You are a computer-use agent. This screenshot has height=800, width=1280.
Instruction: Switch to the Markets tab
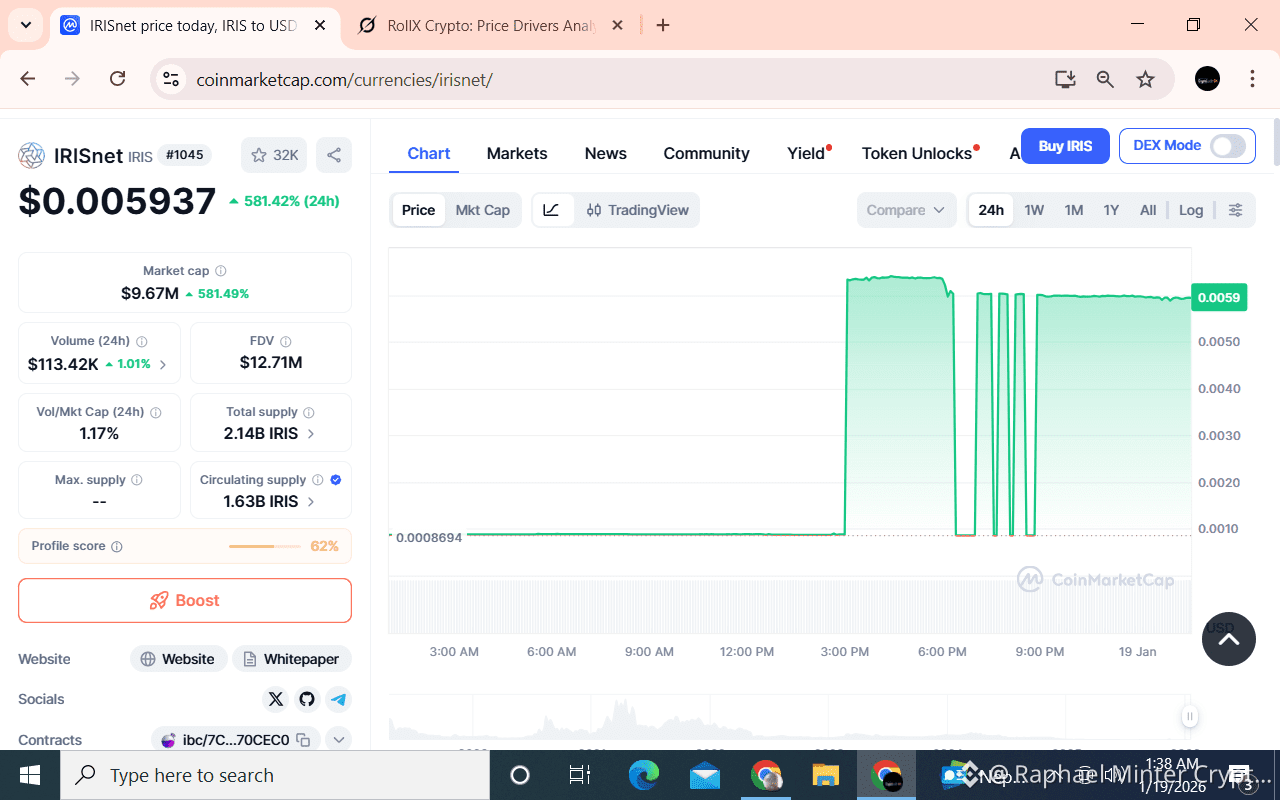tap(517, 153)
